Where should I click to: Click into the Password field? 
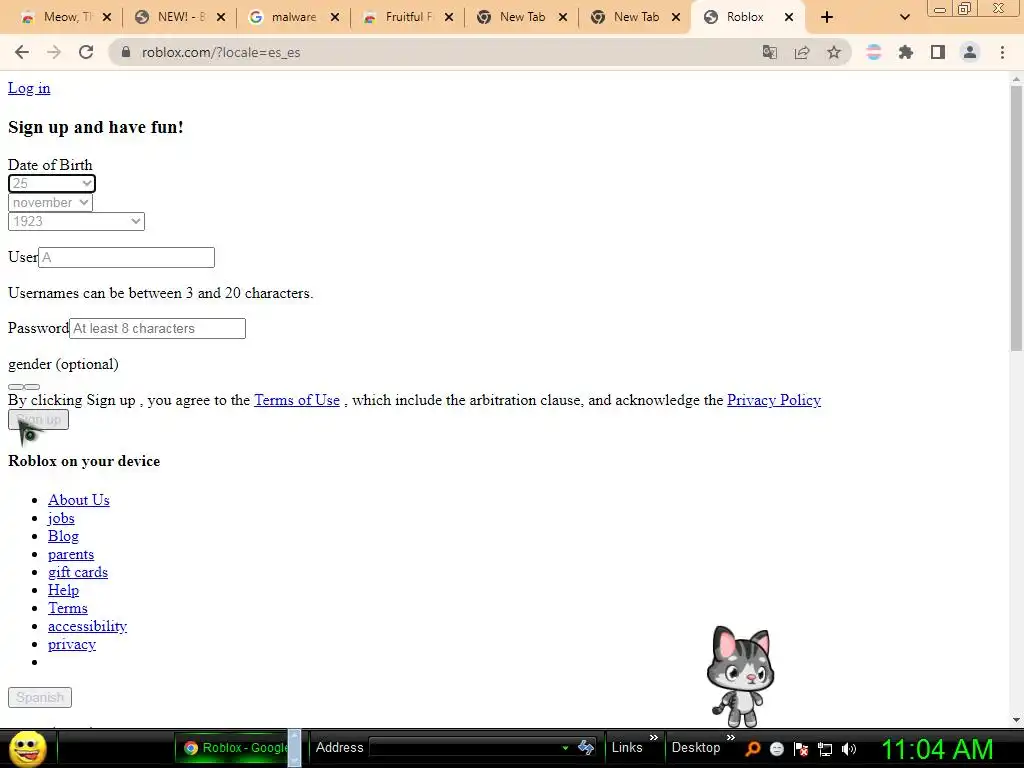pos(157,328)
